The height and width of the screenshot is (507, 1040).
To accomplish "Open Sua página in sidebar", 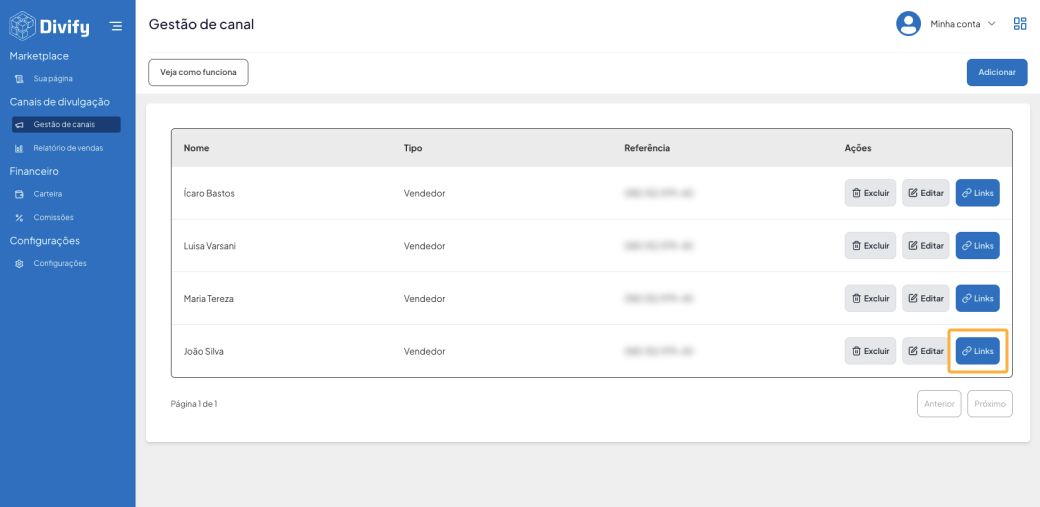I will 52,78.
